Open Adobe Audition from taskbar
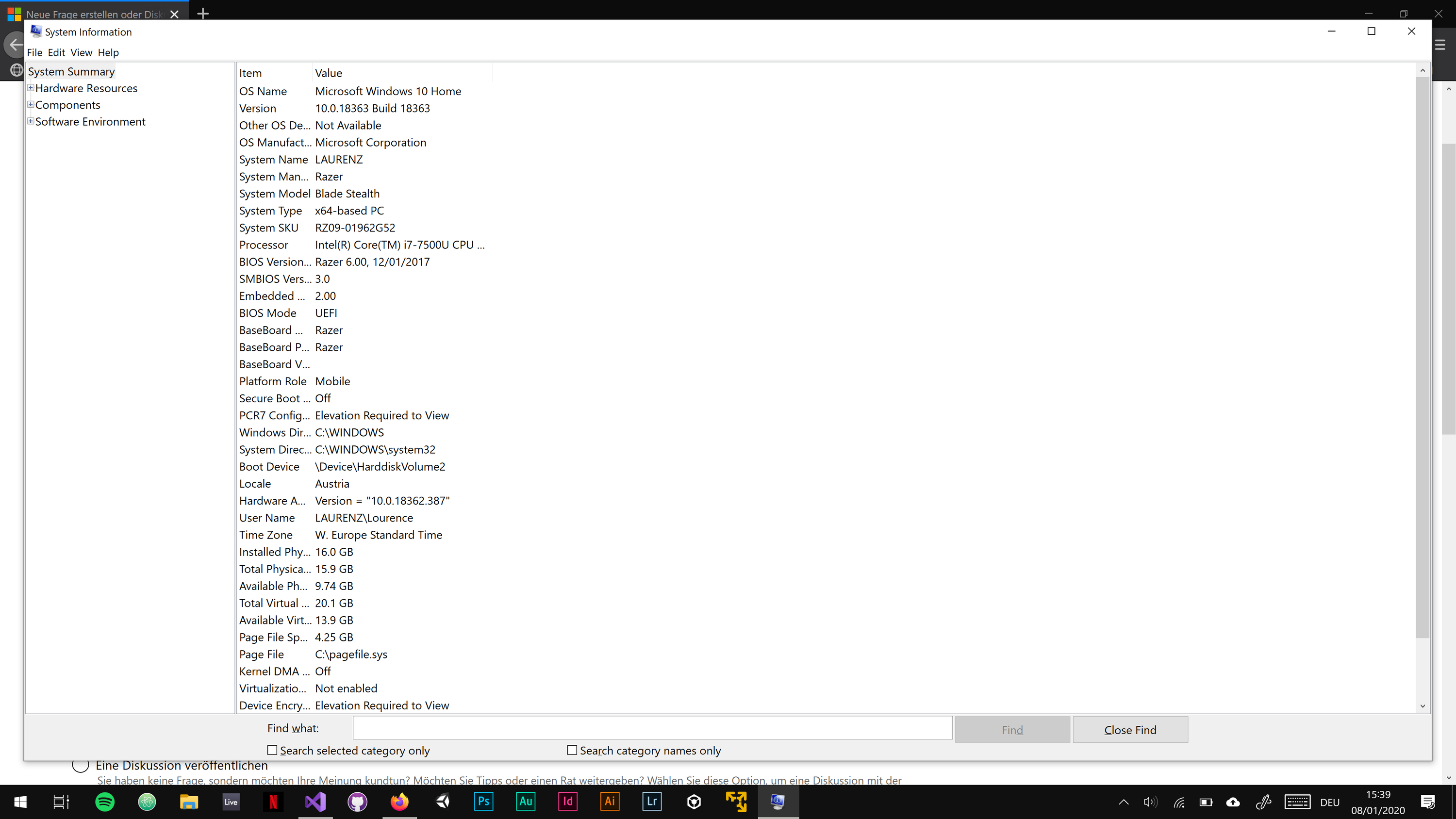 point(526,802)
